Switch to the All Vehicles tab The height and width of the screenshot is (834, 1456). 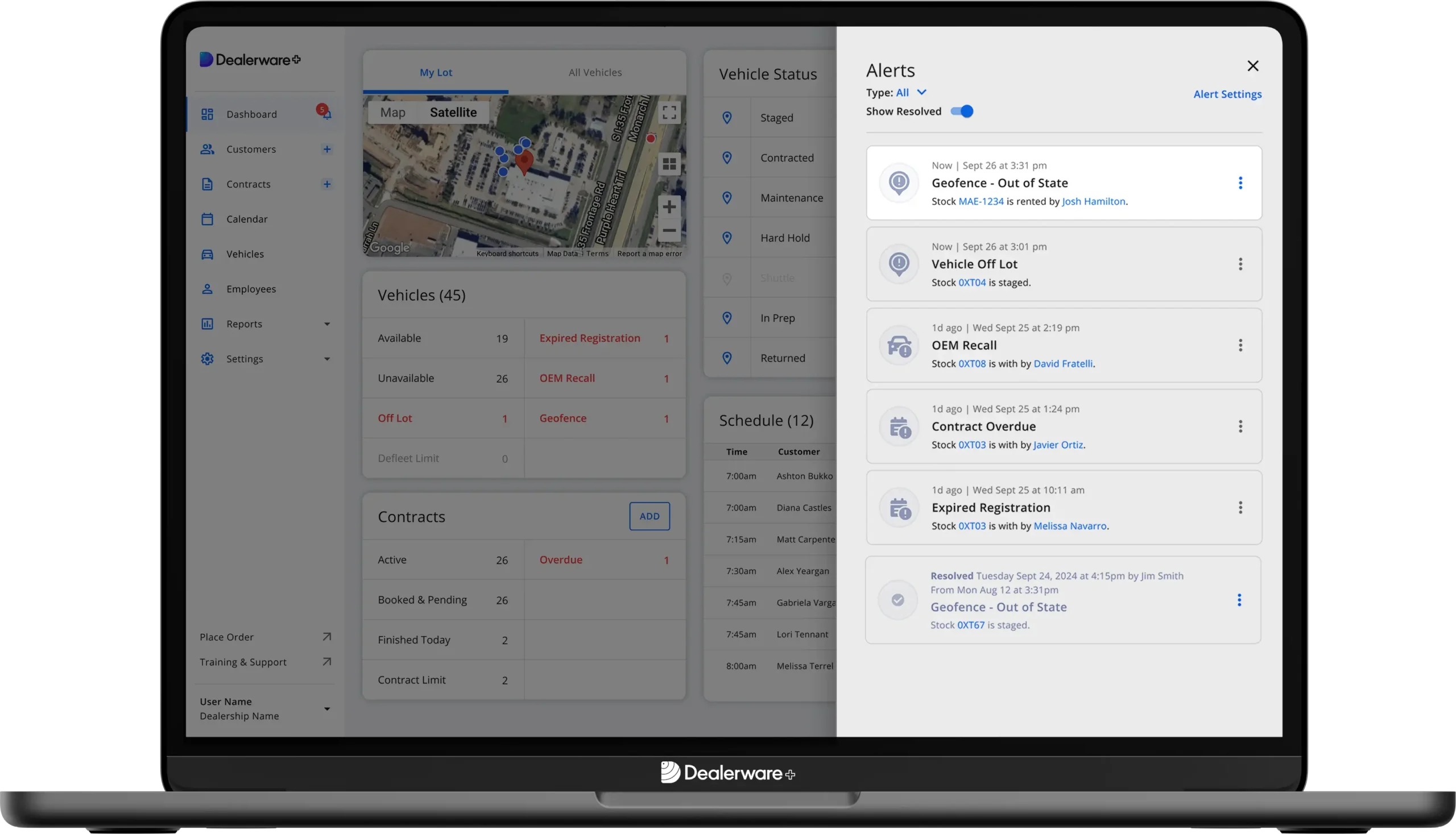click(595, 72)
